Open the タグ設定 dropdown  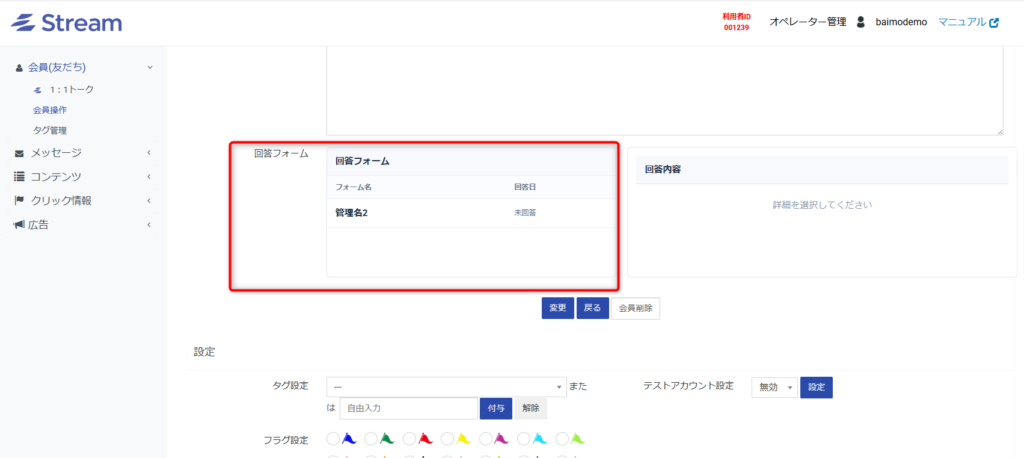click(x=446, y=387)
